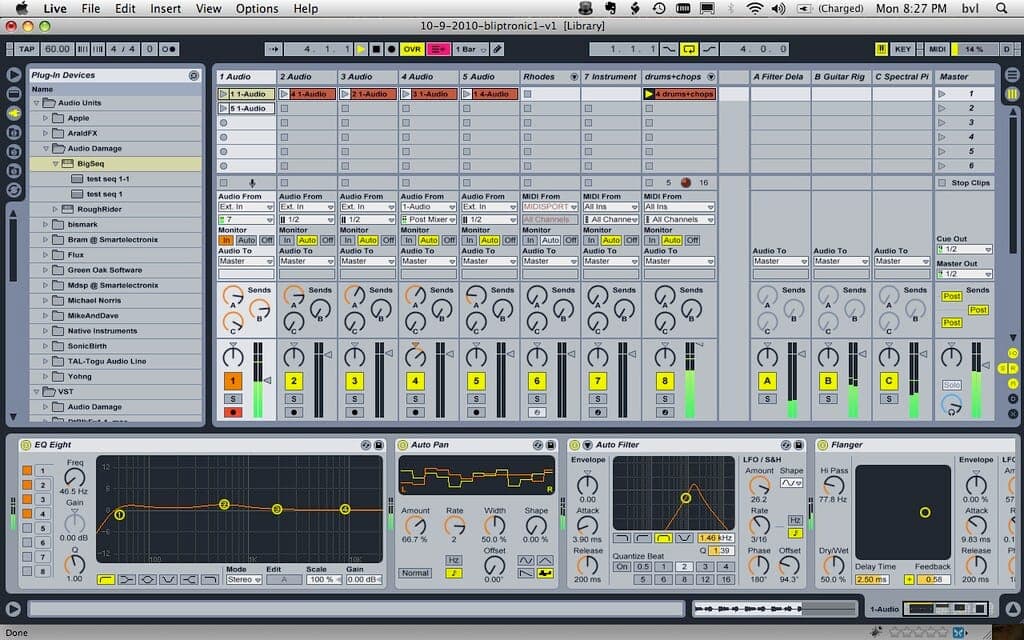Toggle the Draw Mode pencil icon
Image resolution: width=1024 pixels, height=640 pixels.
pos(498,49)
